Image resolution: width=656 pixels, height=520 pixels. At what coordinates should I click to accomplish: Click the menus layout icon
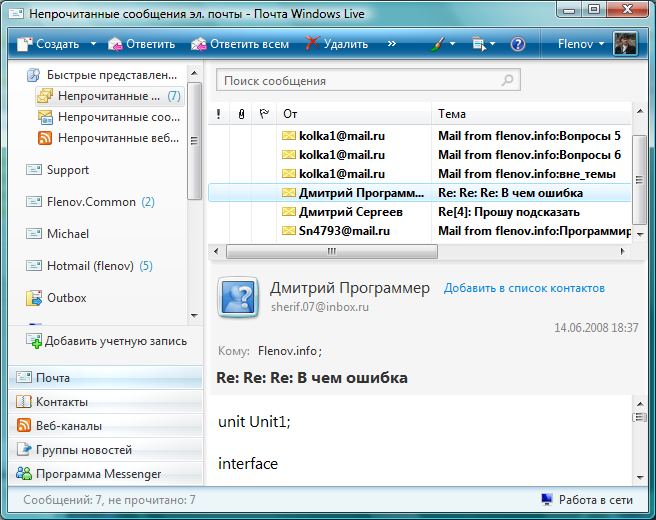click(479, 44)
